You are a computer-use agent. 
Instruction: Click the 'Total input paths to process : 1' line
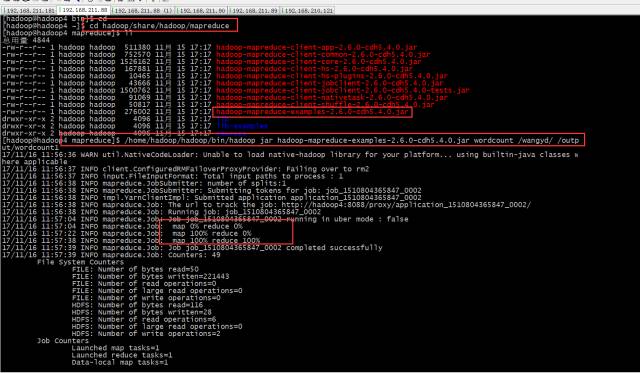pos(172,176)
